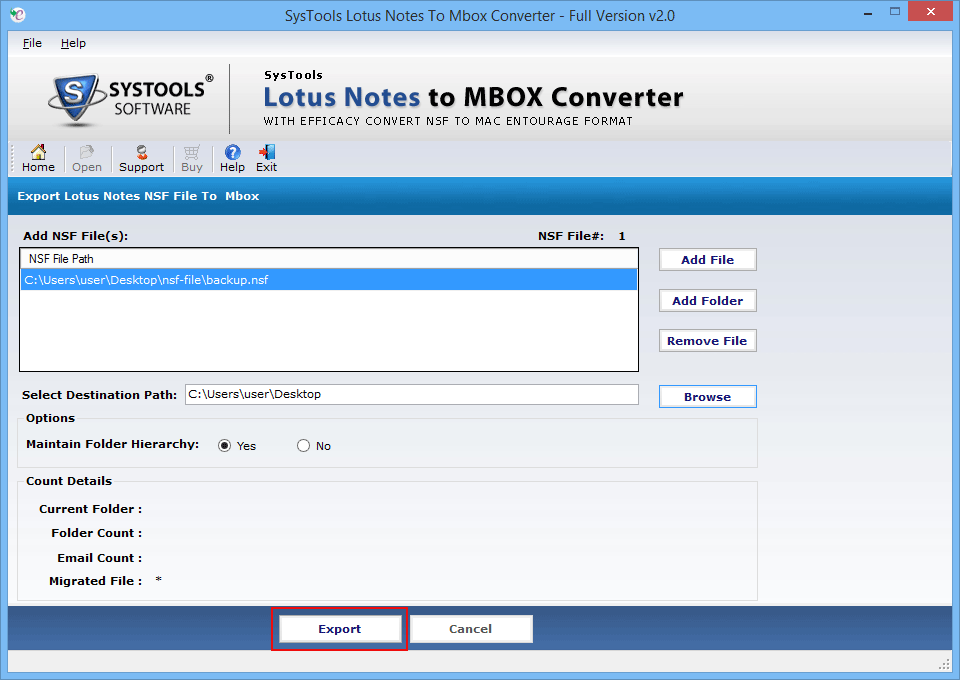Click the Folder Count label
Image resolution: width=960 pixels, height=680 pixels.
(x=97, y=533)
